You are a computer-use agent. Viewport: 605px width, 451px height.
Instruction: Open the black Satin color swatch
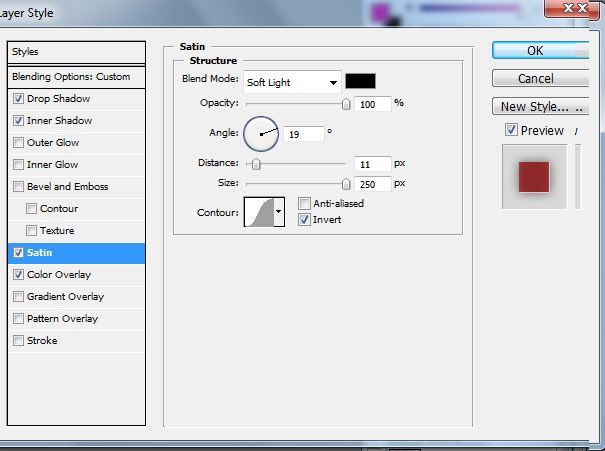pyautogui.click(x=360, y=82)
